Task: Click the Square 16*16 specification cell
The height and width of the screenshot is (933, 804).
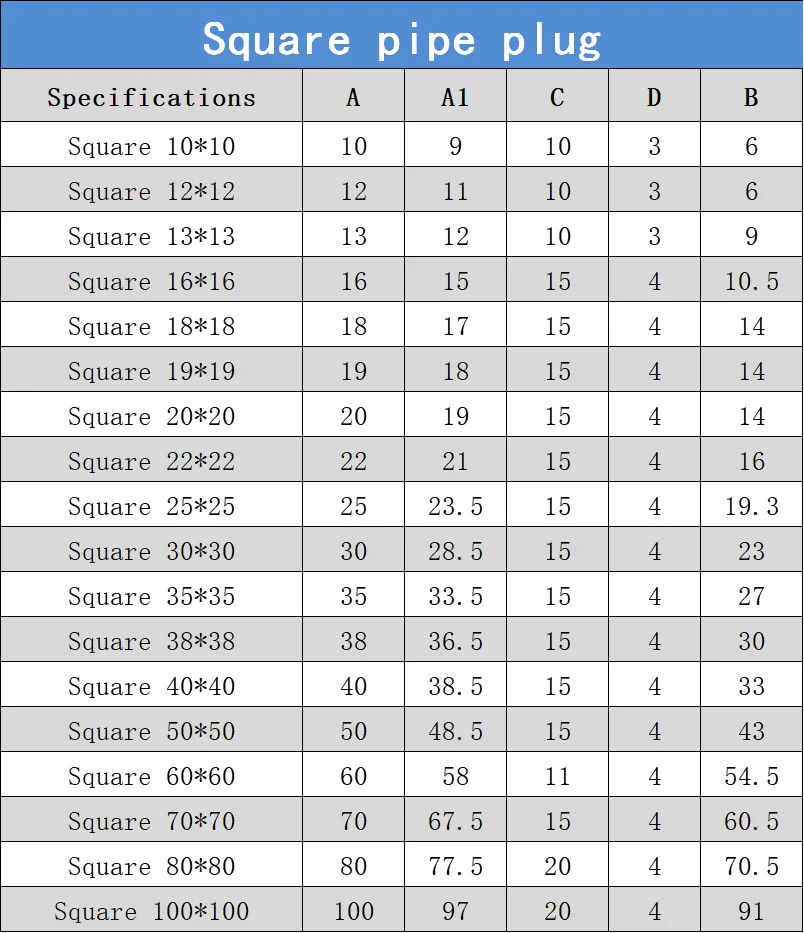Action: (x=152, y=280)
